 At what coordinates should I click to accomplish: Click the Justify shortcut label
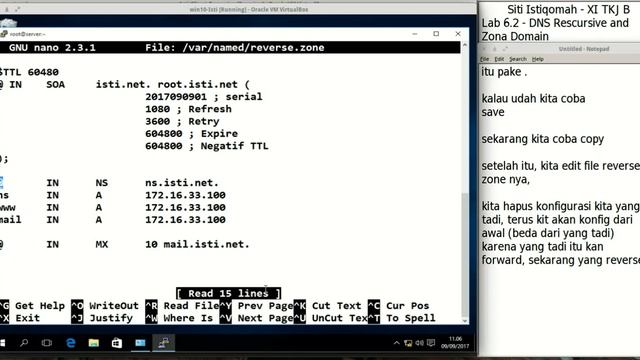pyautogui.click(x=111, y=318)
